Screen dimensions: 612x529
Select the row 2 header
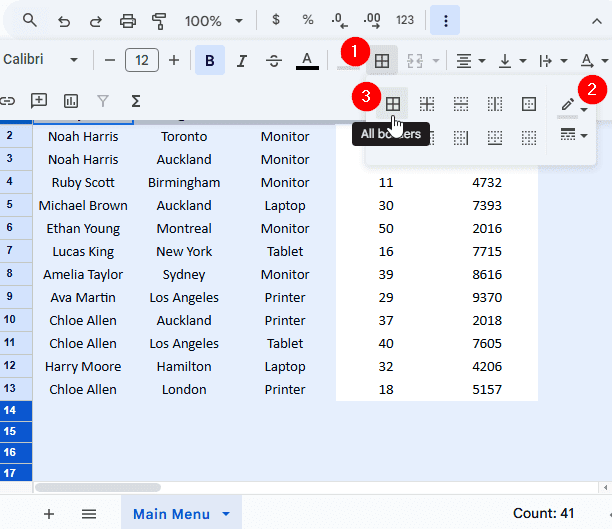click(16, 136)
